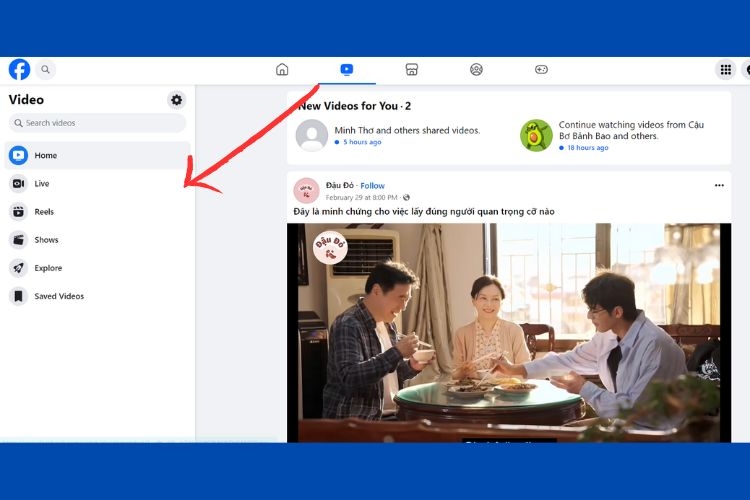
Task: Click the Facebook logo icon
Action: [19, 69]
